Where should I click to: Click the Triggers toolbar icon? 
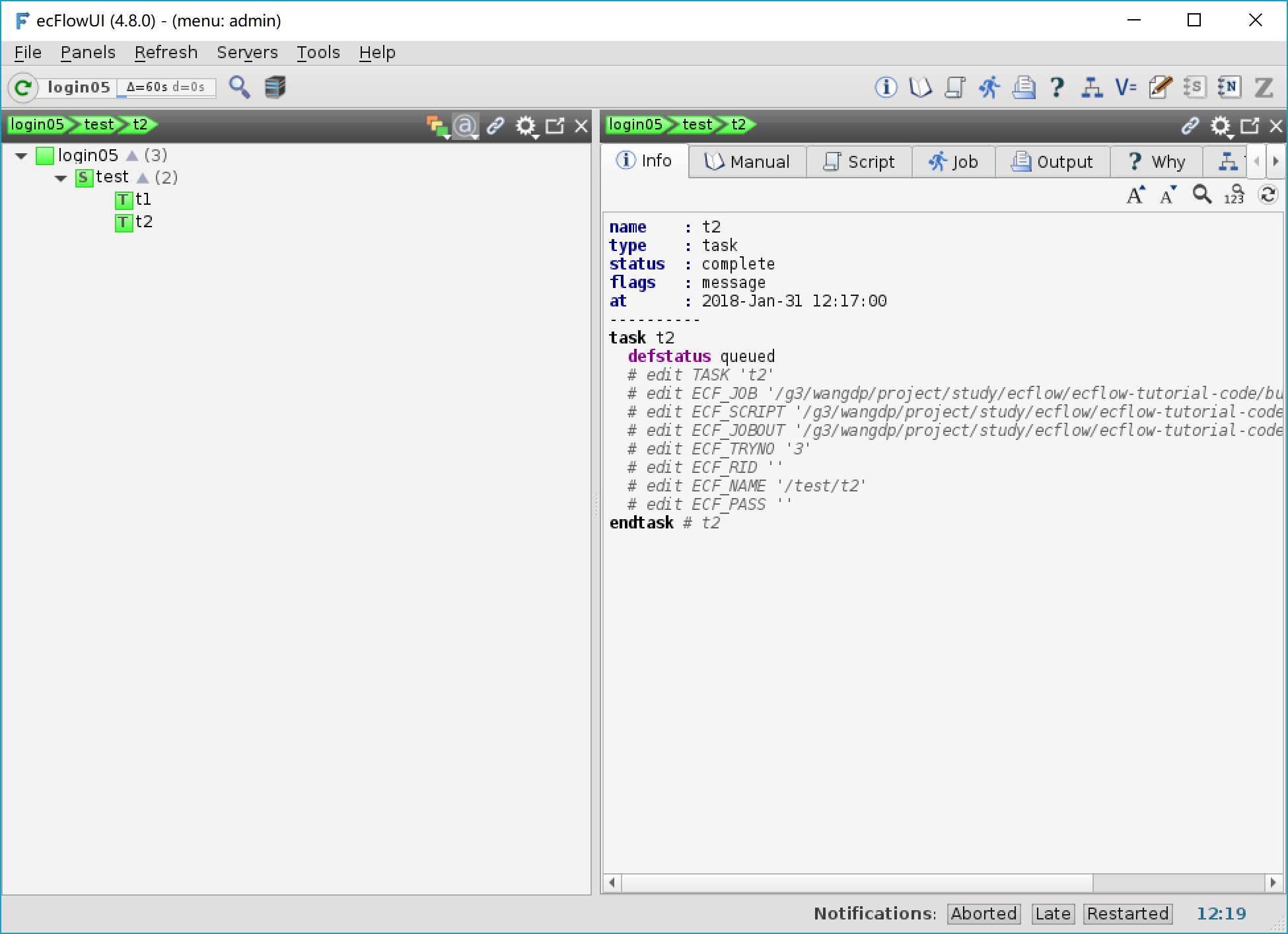point(1091,87)
